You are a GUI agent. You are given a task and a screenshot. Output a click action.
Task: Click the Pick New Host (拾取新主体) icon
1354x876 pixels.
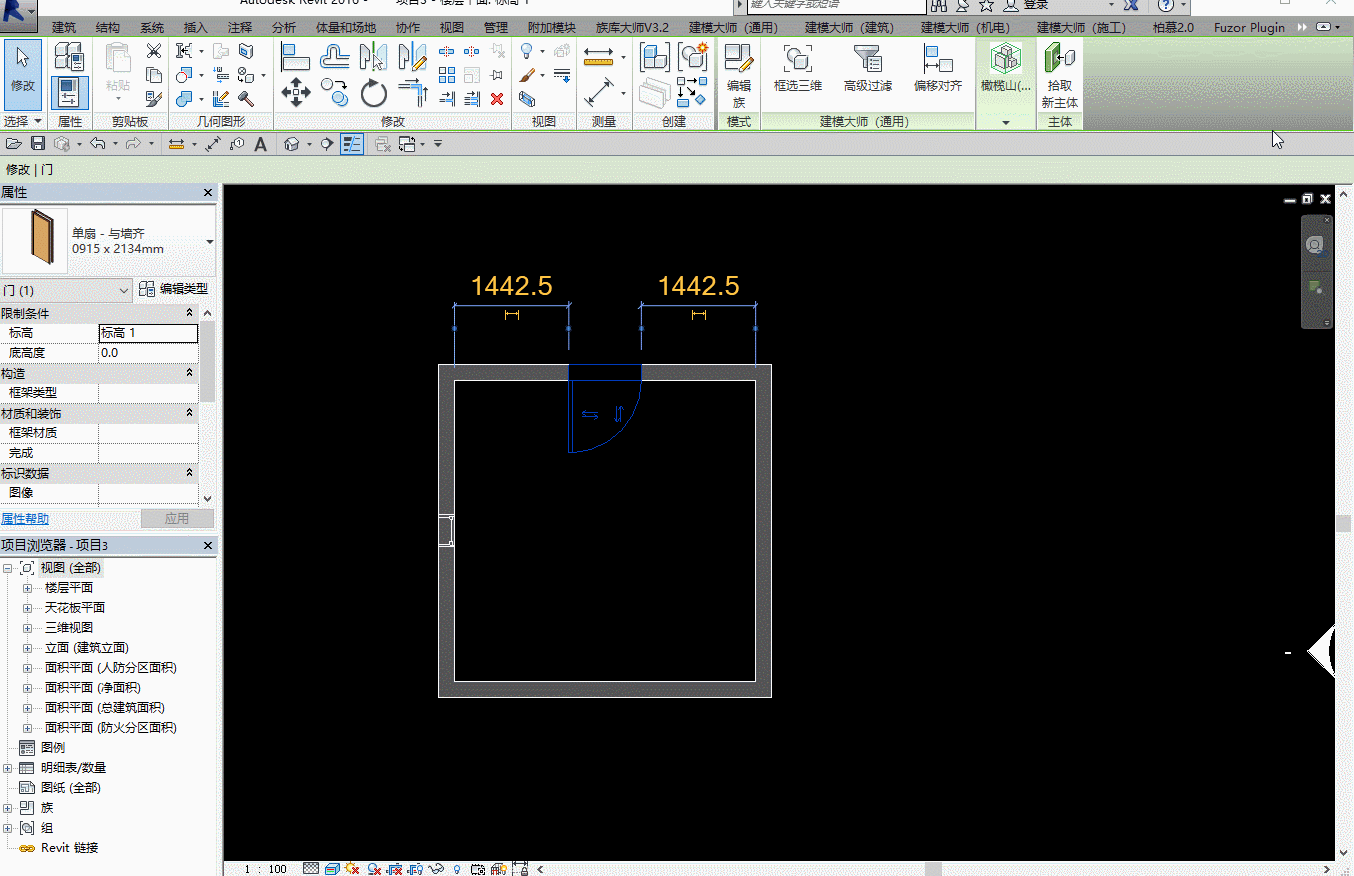[x=1059, y=75]
